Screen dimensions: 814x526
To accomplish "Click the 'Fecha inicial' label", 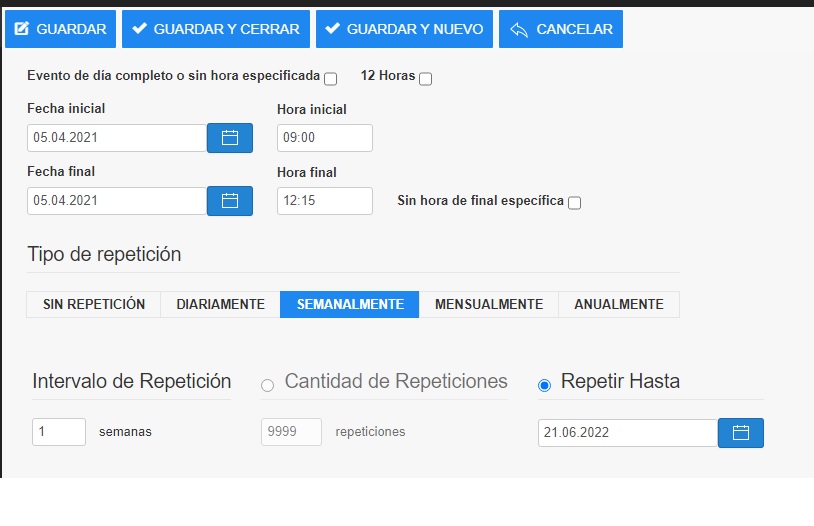I will point(66,109).
